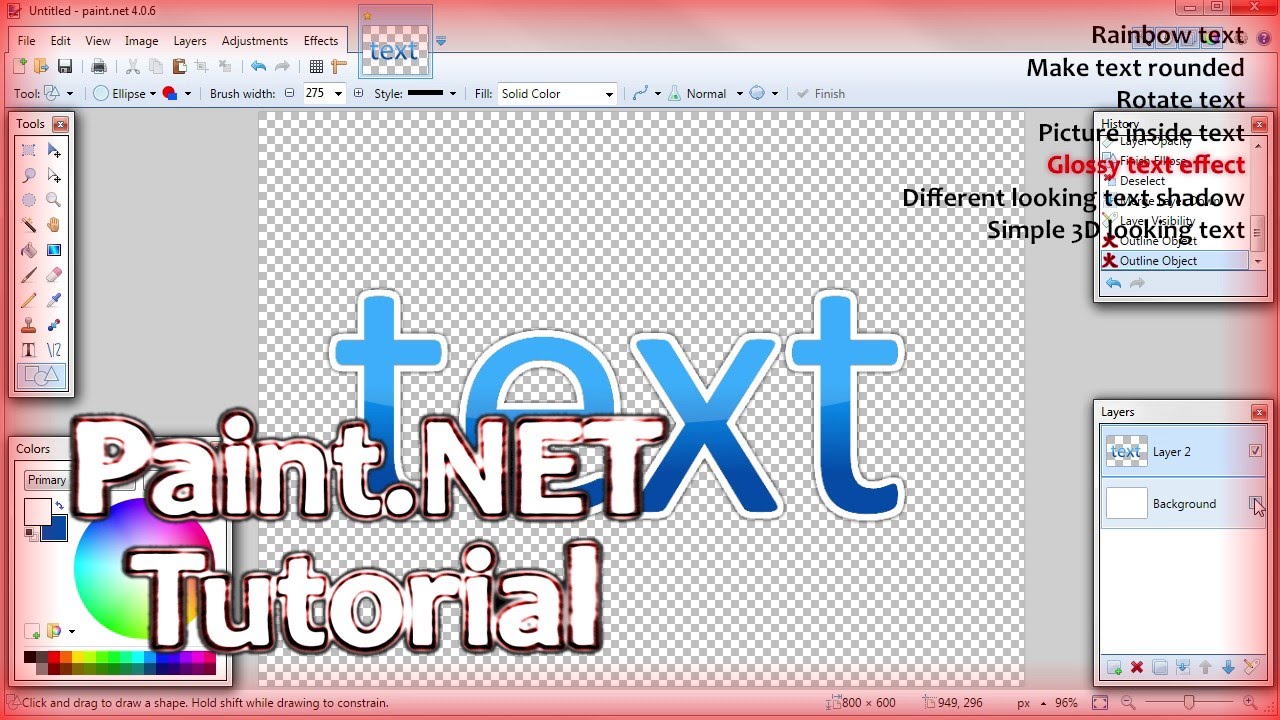The width and height of the screenshot is (1280, 720).
Task: Open the Tool chooser dropdown
Action: 59,94
